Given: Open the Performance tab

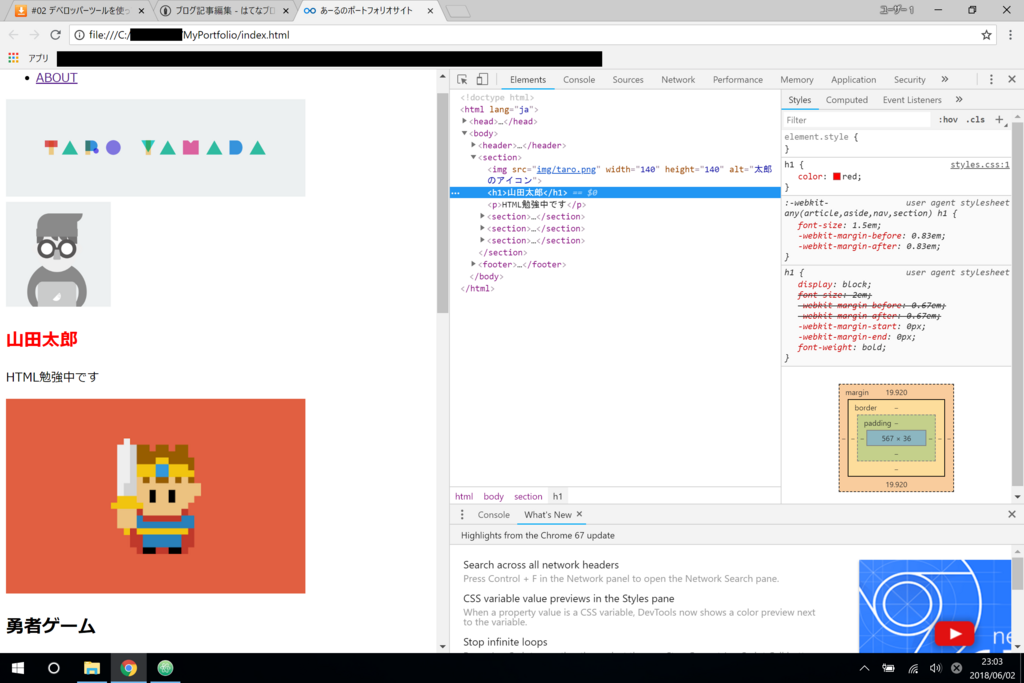Looking at the screenshot, I should [737, 80].
